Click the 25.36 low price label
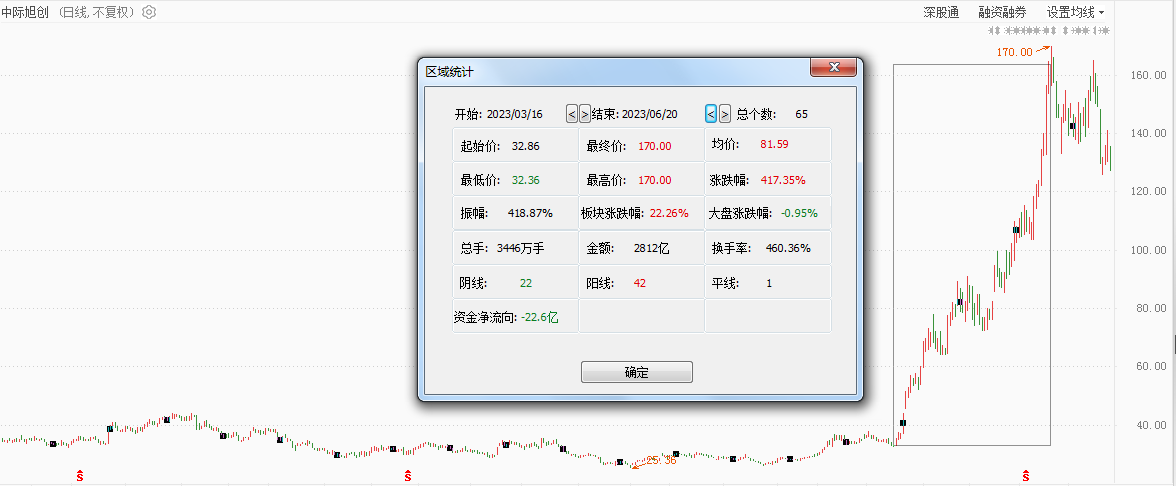Viewport: 1176px width, 486px height. click(x=661, y=461)
